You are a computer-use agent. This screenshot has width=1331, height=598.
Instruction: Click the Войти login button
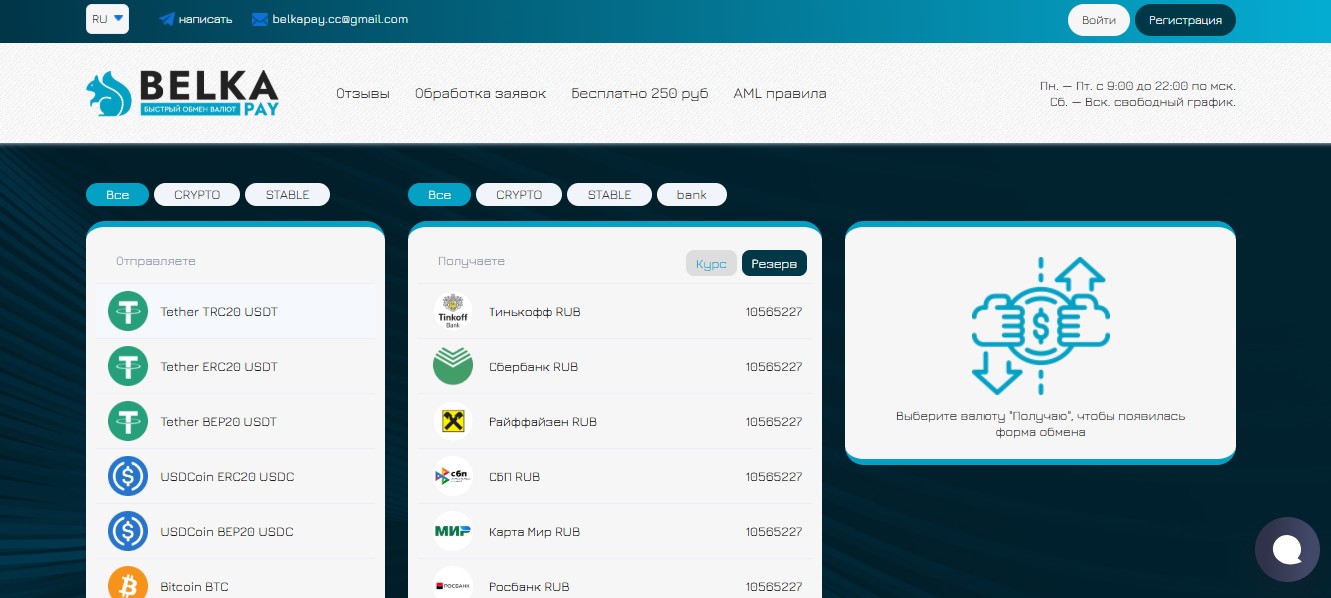(1099, 20)
